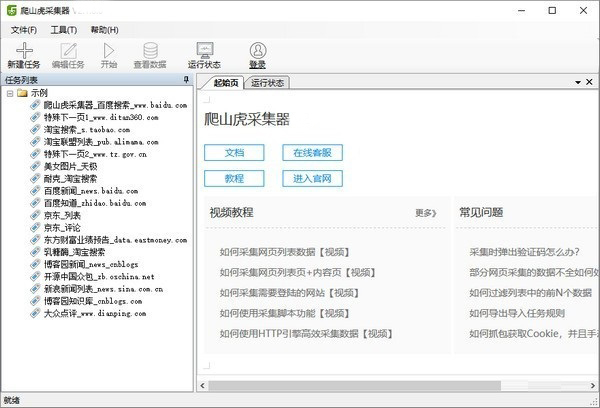Image resolution: width=600 pixels, height=408 pixels.
Task: Switch to the 运行状态 tab
Action: 267,83
